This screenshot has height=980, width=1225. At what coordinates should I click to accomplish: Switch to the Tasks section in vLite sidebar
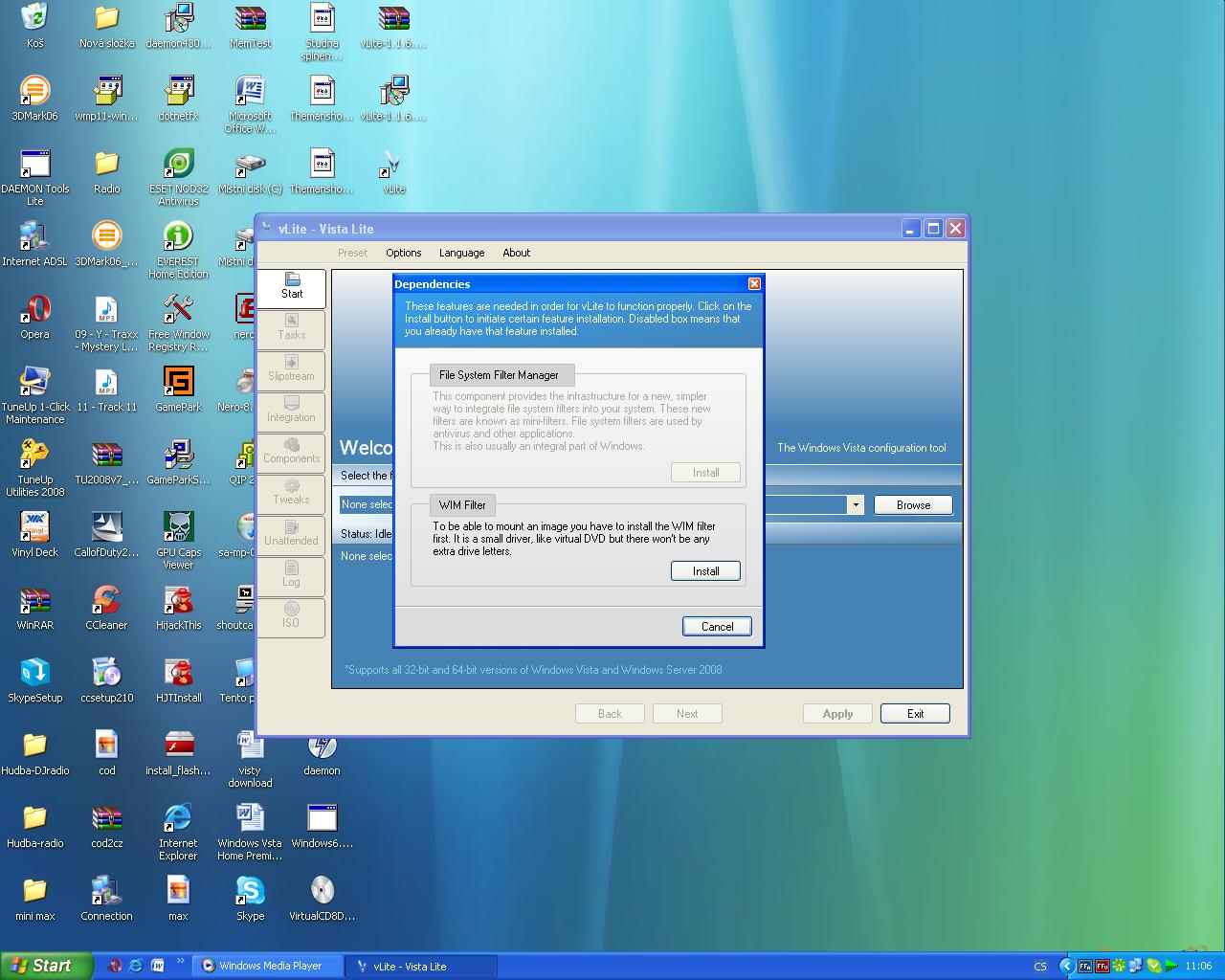(292, 330)
